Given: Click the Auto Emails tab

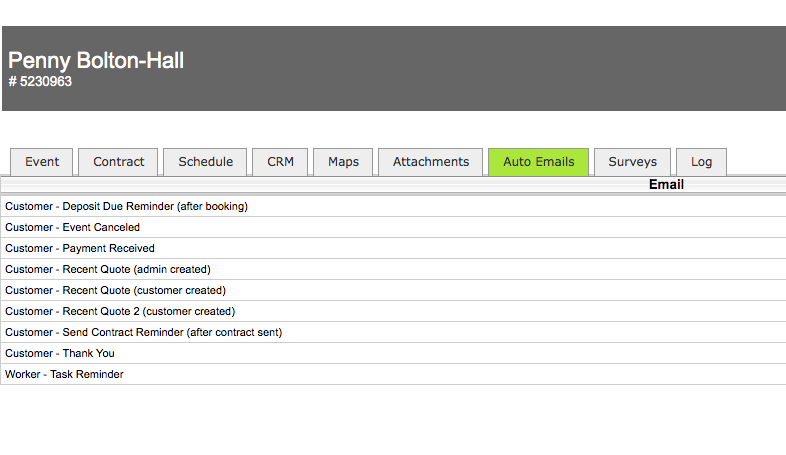Looking at the screenshot, I should [538, 162].
